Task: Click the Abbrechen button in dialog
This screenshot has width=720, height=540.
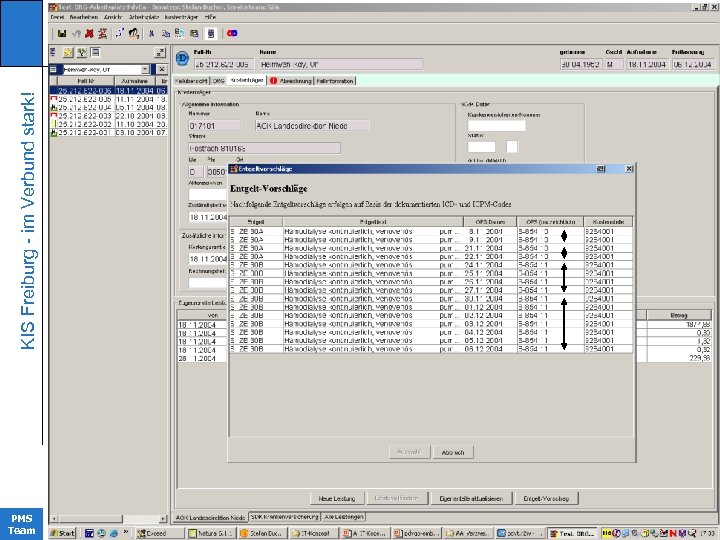Action: (453, 452)
